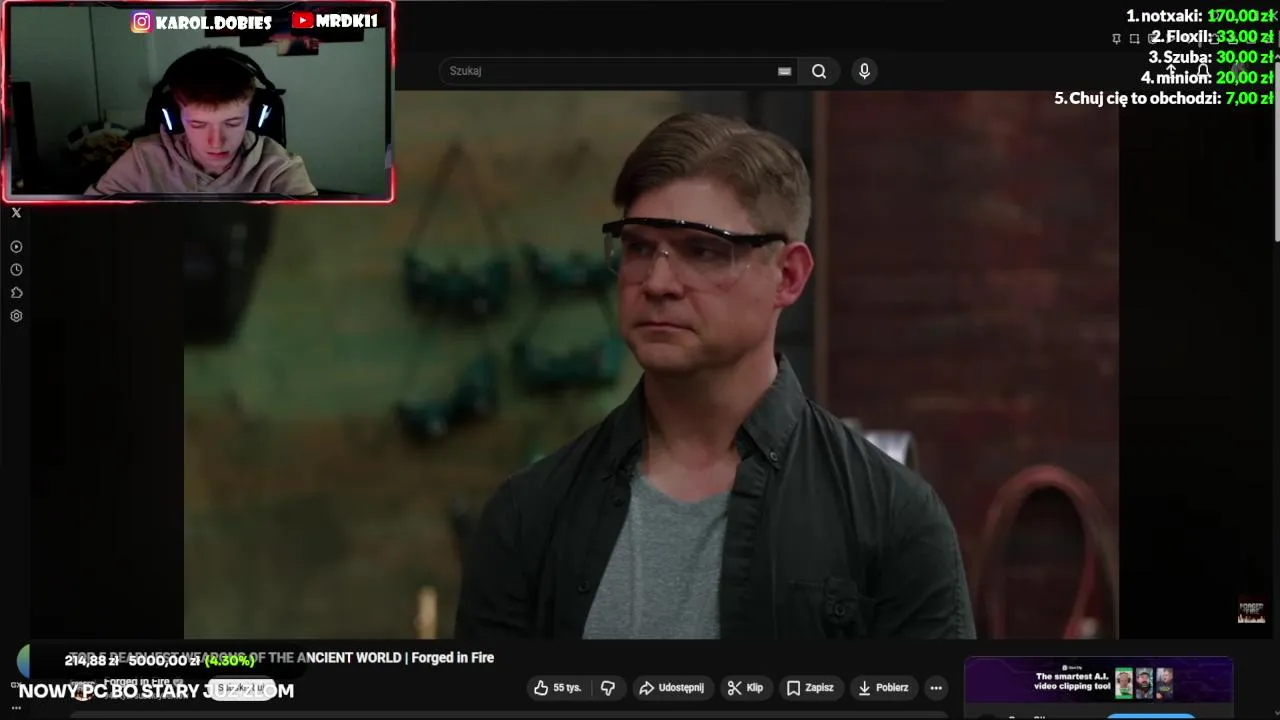Click the snapshot square icon in toolbar
1280x720 pixels.
pos(1134,38)
